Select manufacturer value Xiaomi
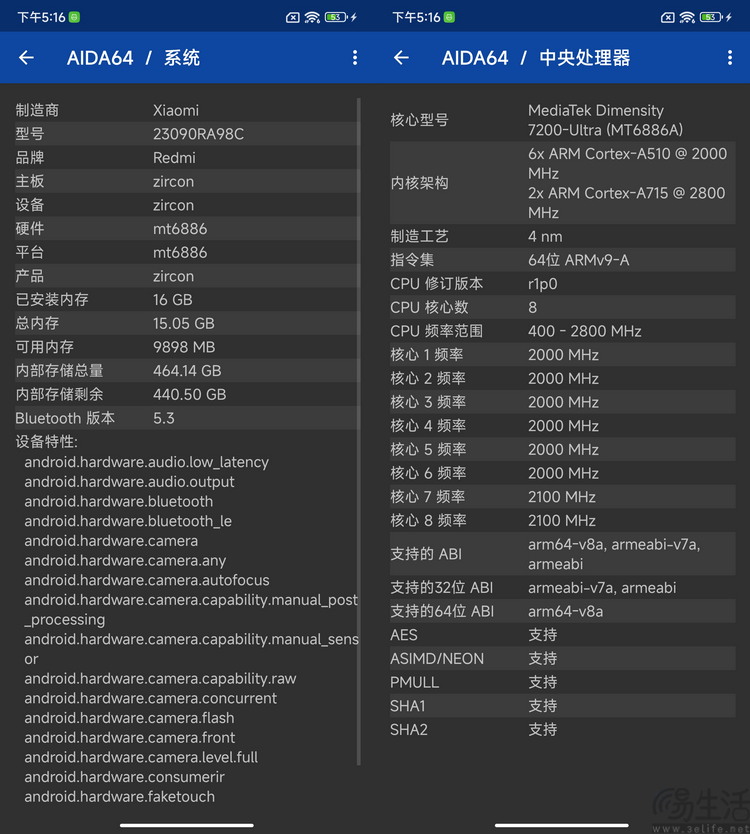Viewport: 750px width, 834px height. pyautogui.click(x=176, y=111)
